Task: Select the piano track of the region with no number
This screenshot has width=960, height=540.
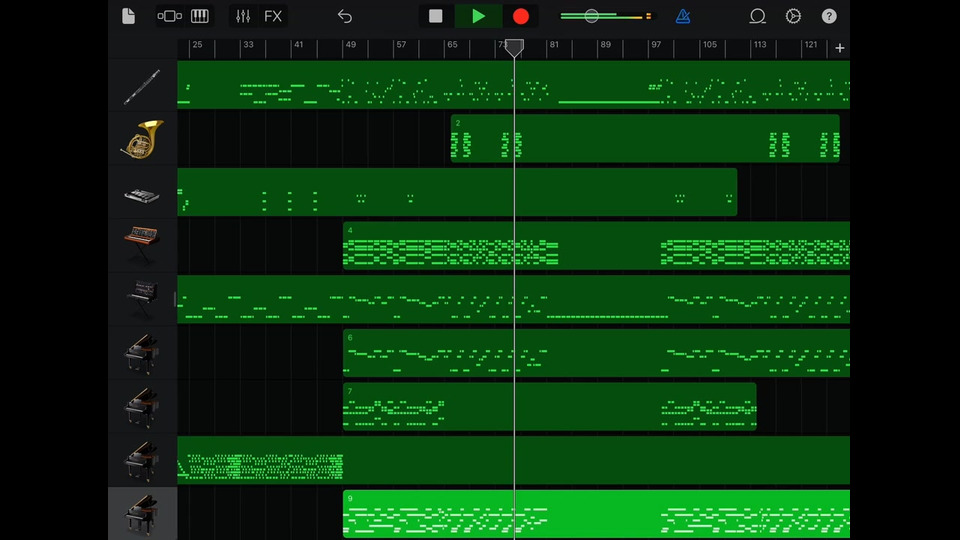Action: (143, 460)
